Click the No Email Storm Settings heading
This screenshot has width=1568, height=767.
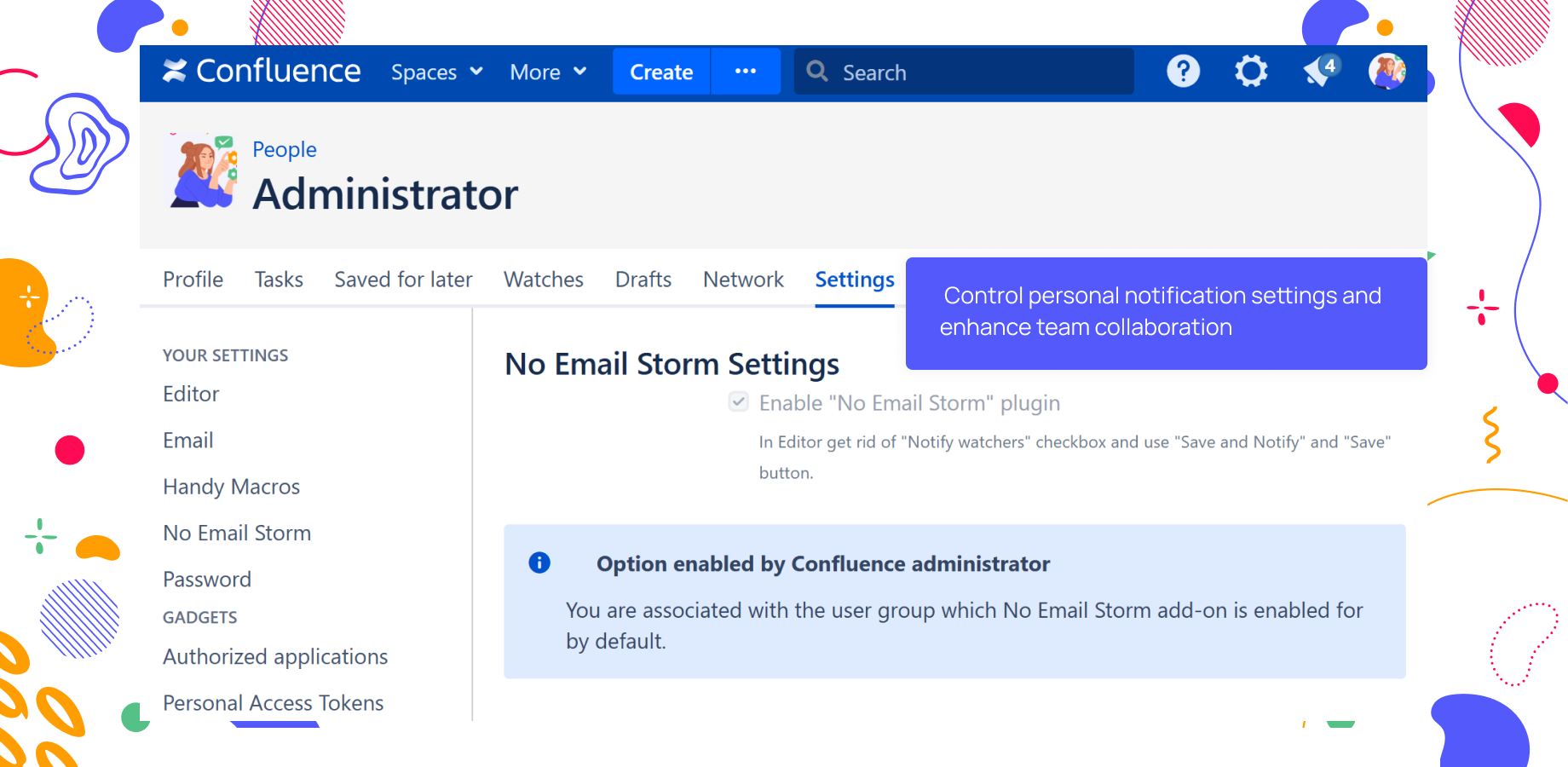(x=672, y=365)
